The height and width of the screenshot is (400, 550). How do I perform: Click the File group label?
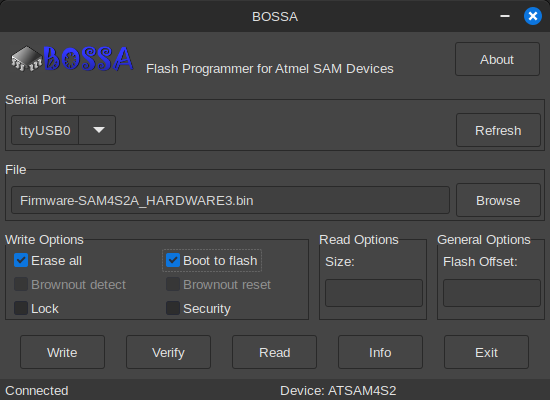(x=16, y=170)
